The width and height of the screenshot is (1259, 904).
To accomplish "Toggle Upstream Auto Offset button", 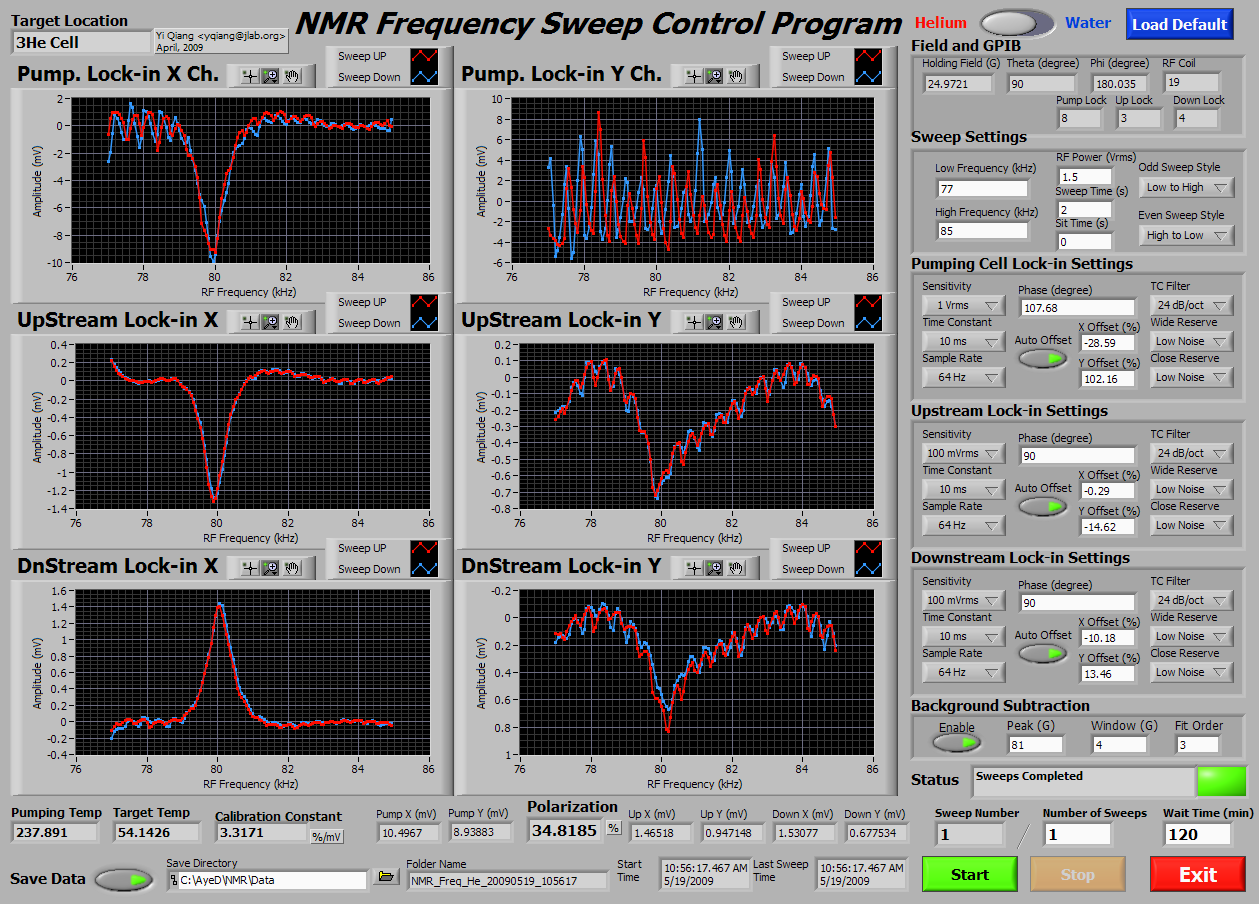I will [x=1043, y=506].
